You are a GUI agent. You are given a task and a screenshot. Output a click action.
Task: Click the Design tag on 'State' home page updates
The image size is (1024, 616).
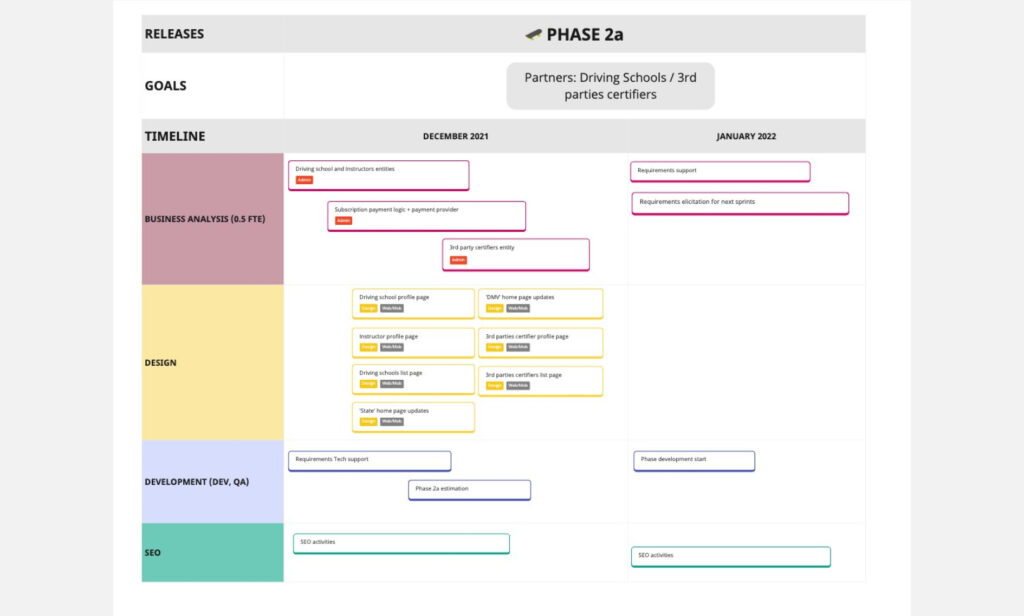tap(368, 421)
